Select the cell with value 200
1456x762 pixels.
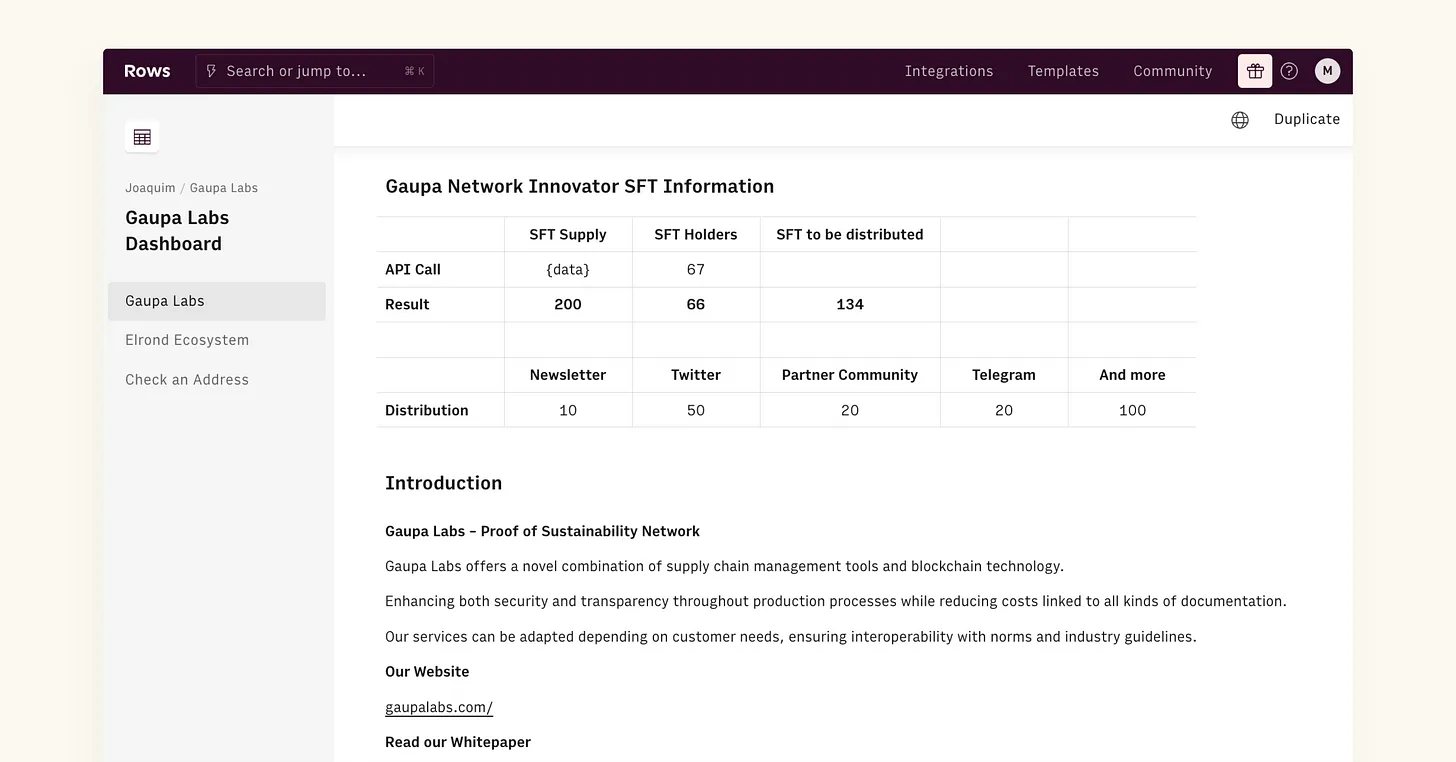coord(568,305)
